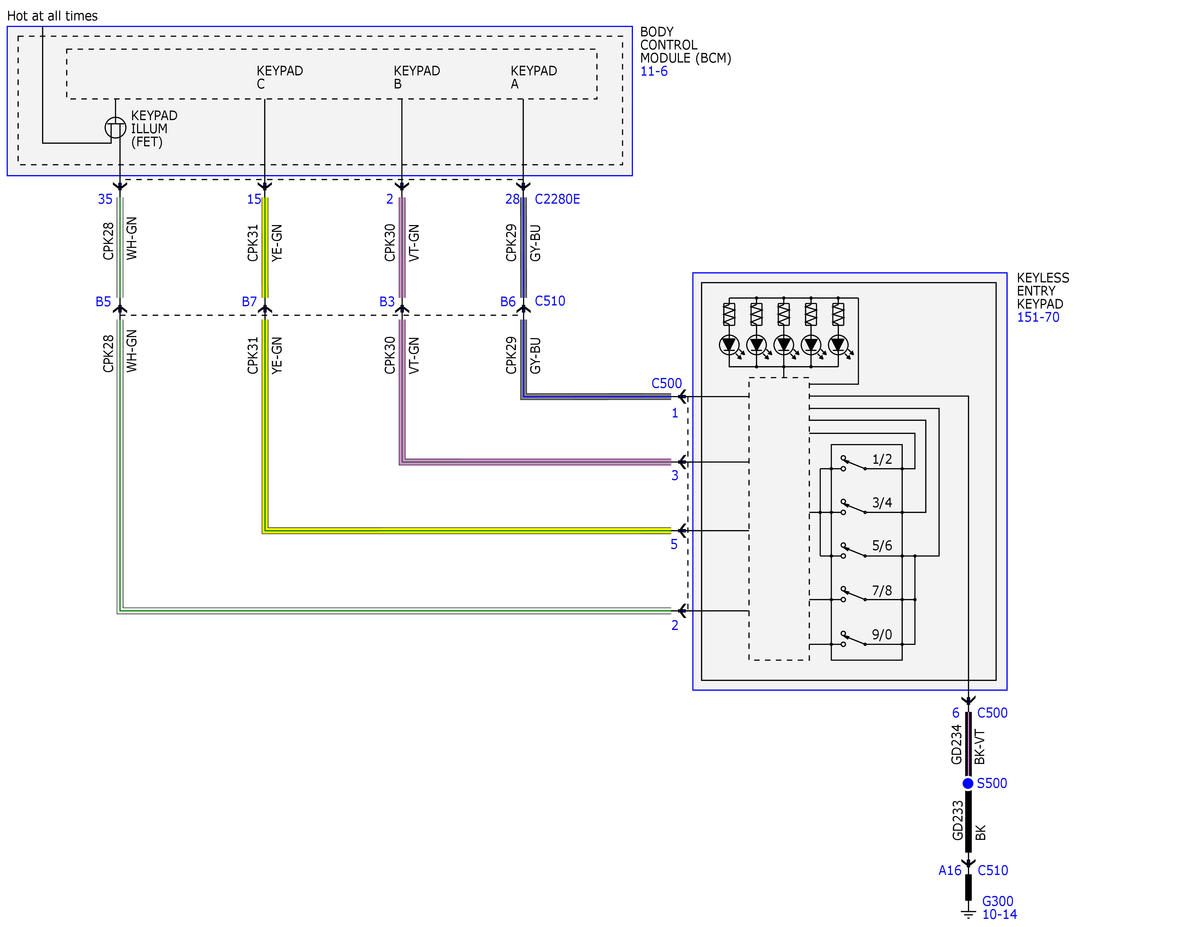Click the blue S500 splice dot
1199x927 pixels.
pyautogui.click(x=968, y=783)
